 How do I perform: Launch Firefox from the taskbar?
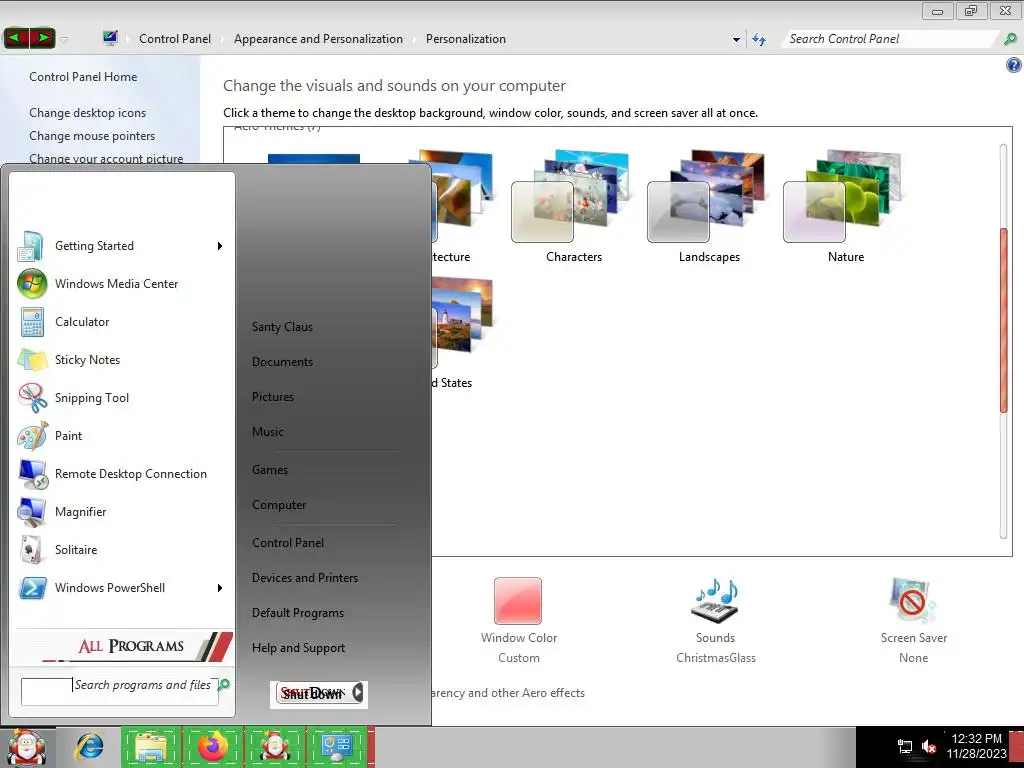[x=213, y=748]
